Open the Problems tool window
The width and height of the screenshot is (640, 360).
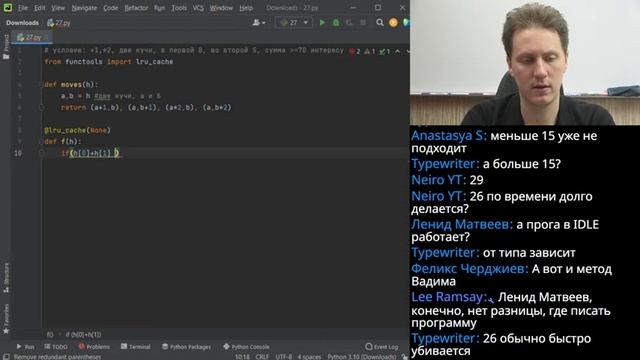[94, 347]
